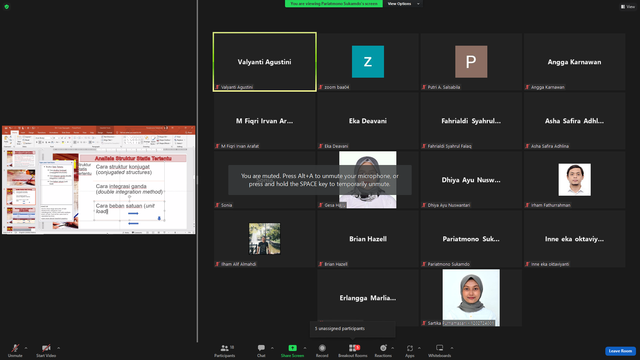The image size is (640, 360).
Task: Open Reactions menu
Action: tap(383, 350)
